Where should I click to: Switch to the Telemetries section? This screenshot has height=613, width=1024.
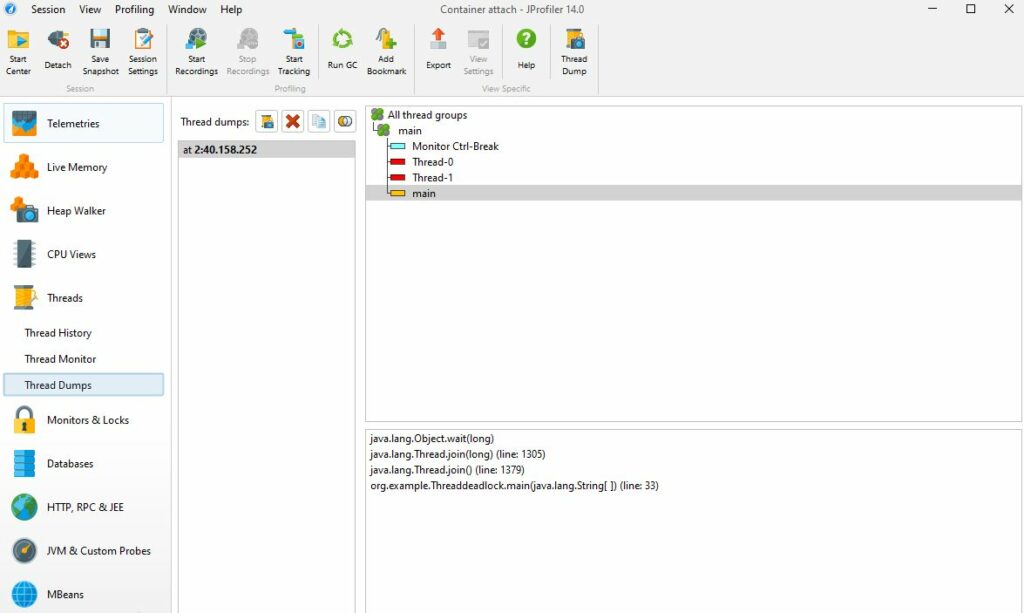[84, 123]
